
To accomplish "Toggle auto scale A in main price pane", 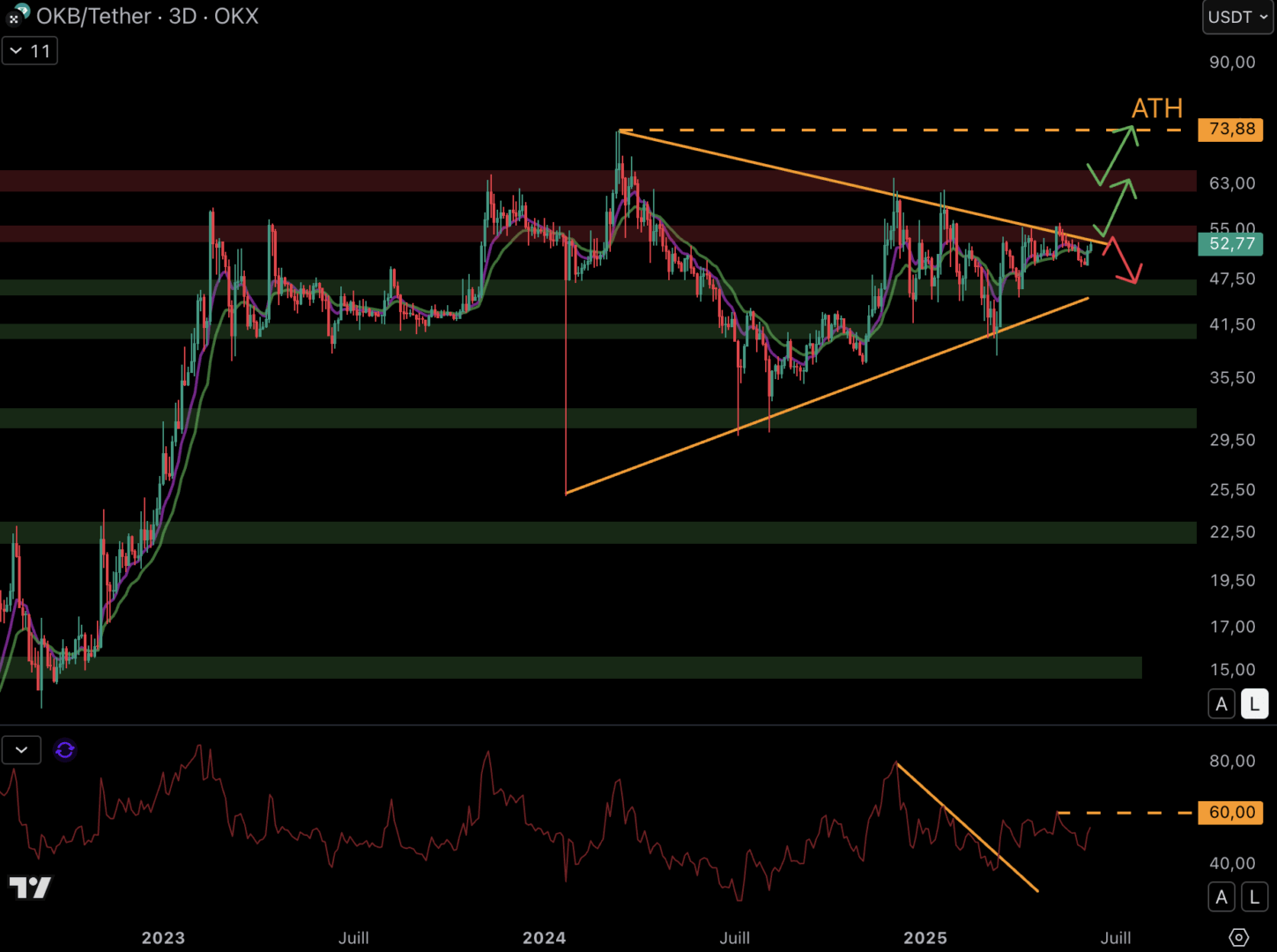I will click(x=1221, y=704).
